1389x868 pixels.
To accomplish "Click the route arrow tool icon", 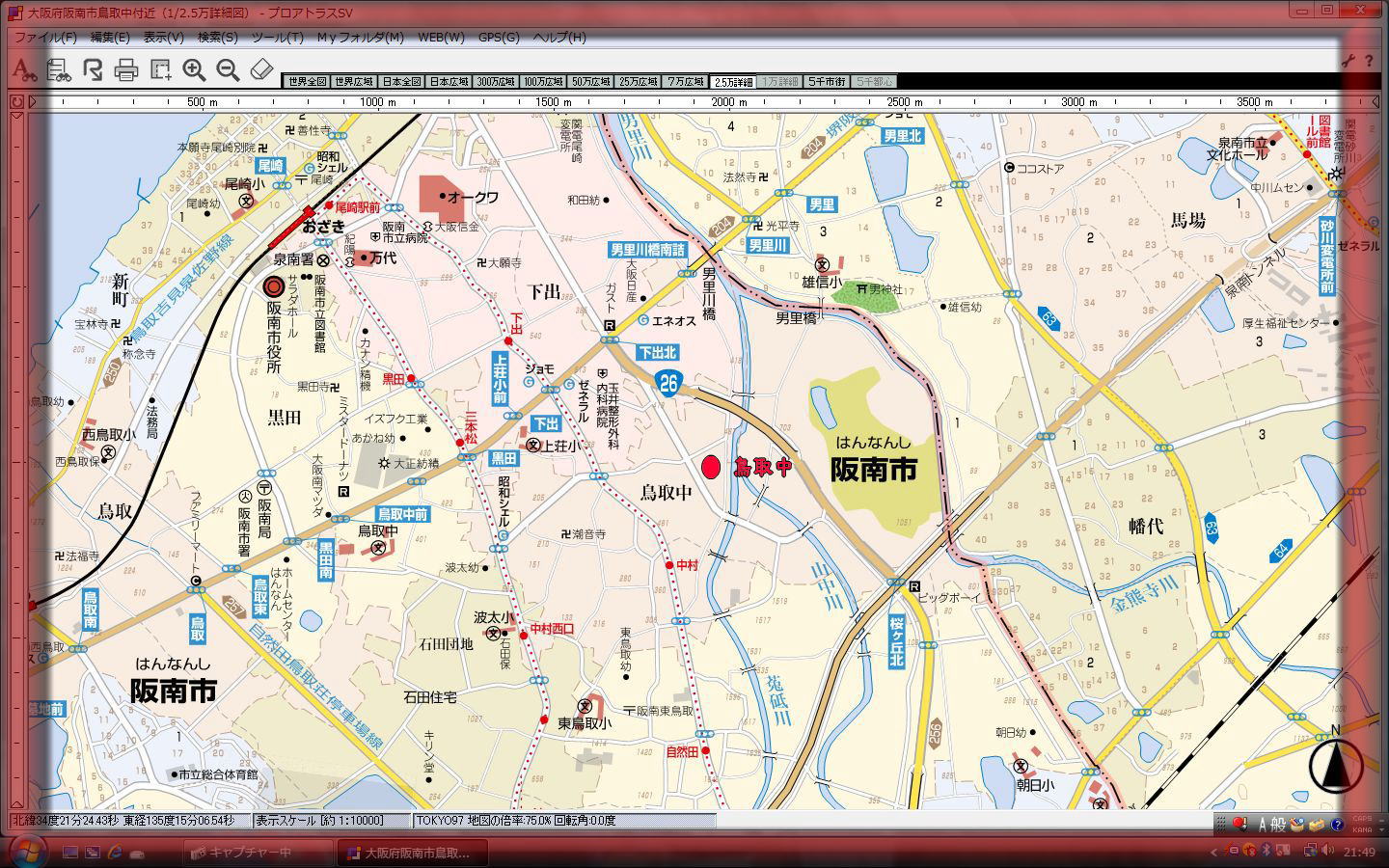I will point(93,69).
